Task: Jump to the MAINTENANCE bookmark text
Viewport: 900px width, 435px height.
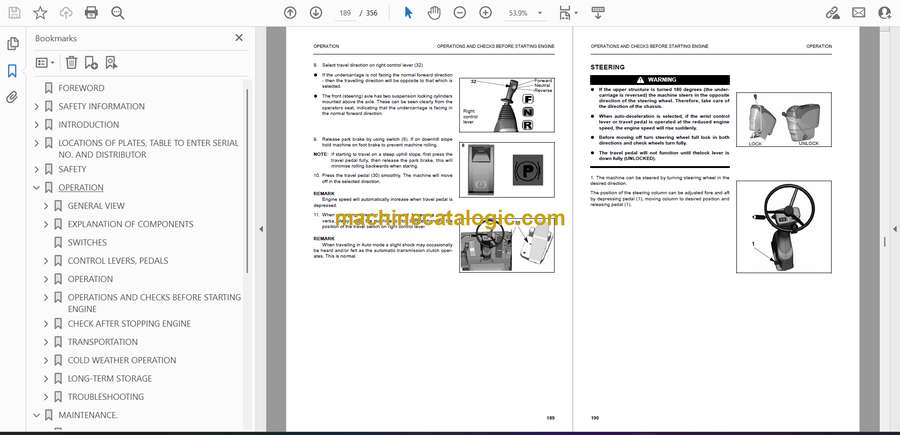Action: (x=88, y=415)
